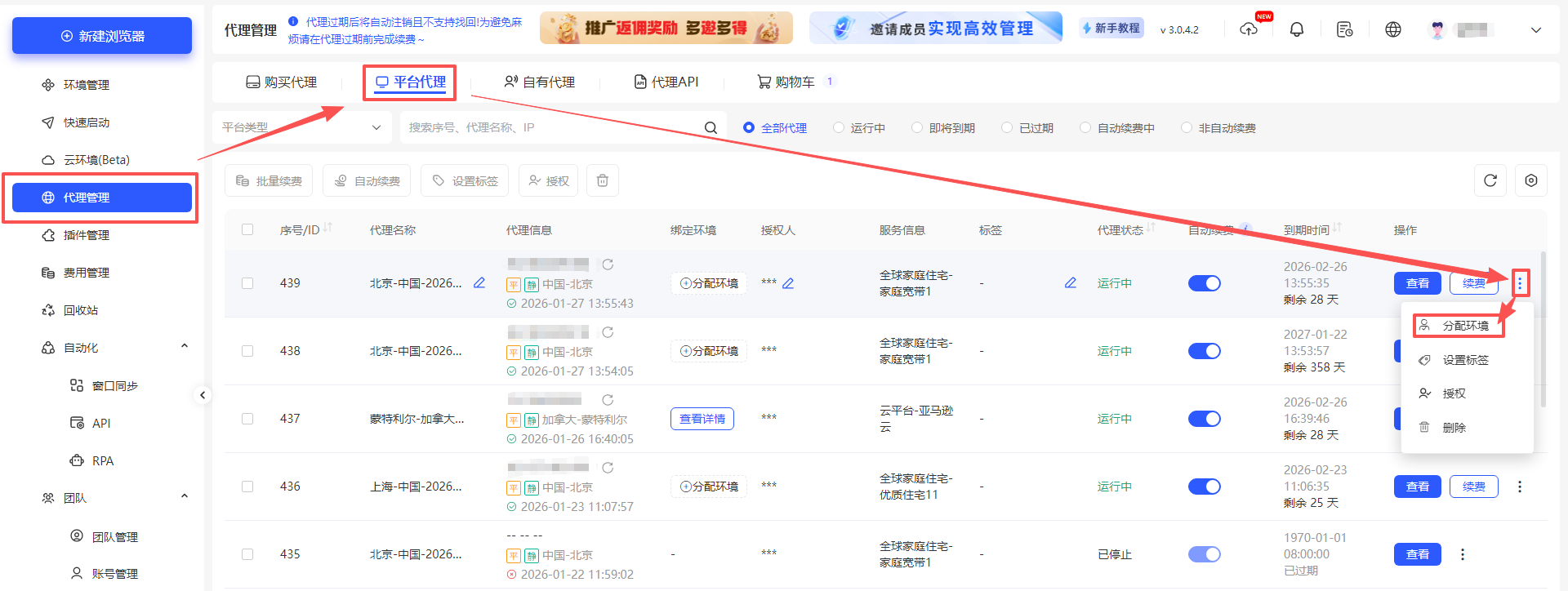1568x591 pixels.
Task: Click the language globe icon in header
Action: coord(1393,29)
